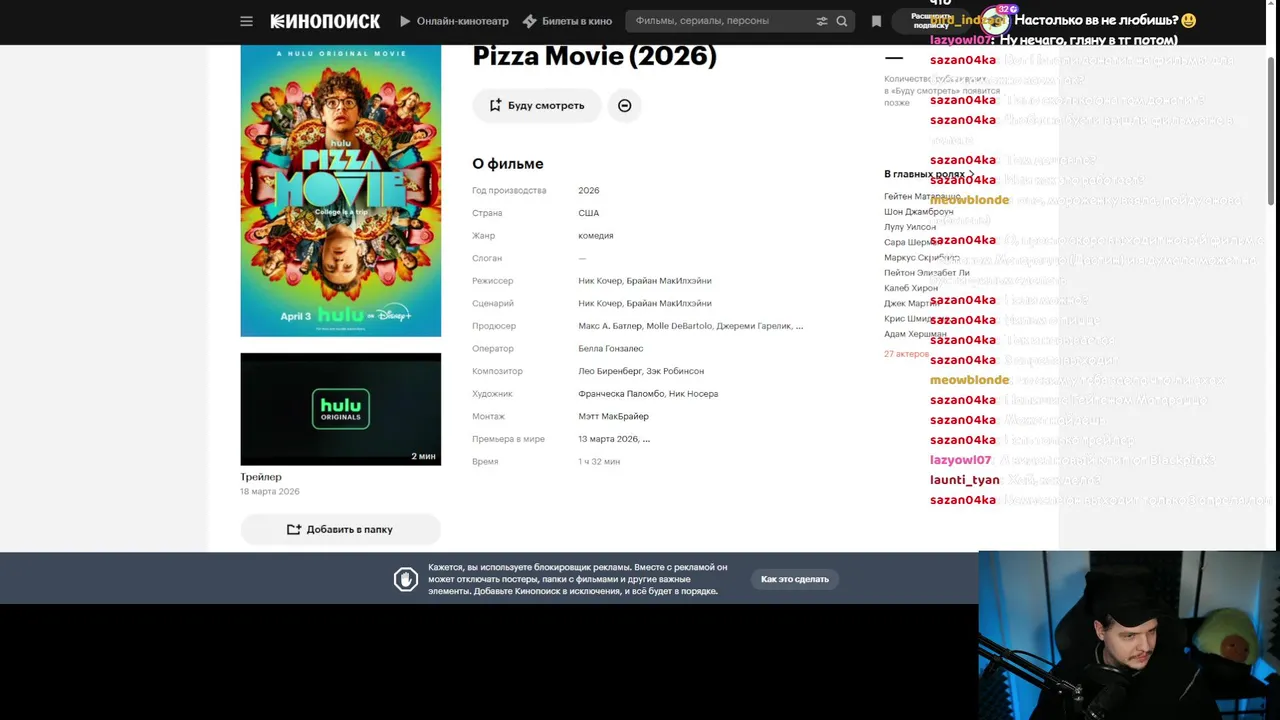Open producer Макс А. Батлер link
Screen dimensions: 1280x720
coord(609,326)
